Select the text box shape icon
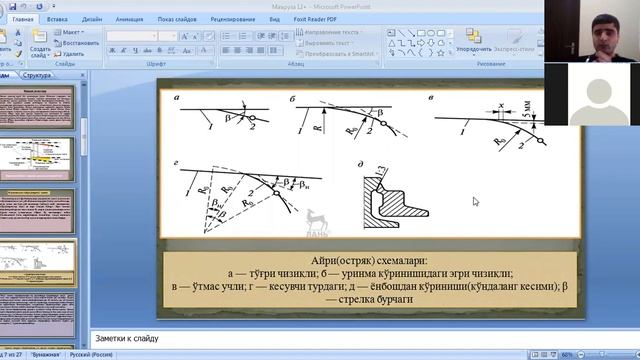The width and height of the screenshot is (640, 360). (x=391, y=33)
